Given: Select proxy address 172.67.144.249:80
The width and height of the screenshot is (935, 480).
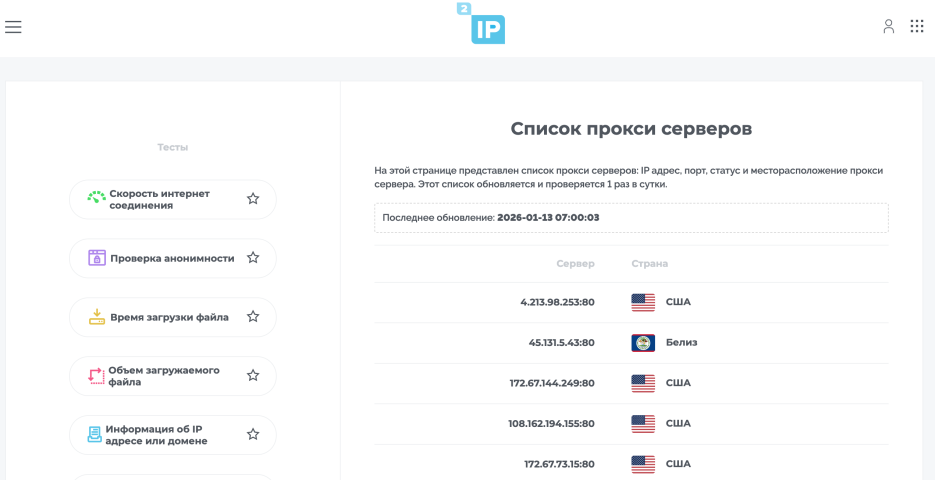Looking at the screenshot, I should tap(552, 383).
